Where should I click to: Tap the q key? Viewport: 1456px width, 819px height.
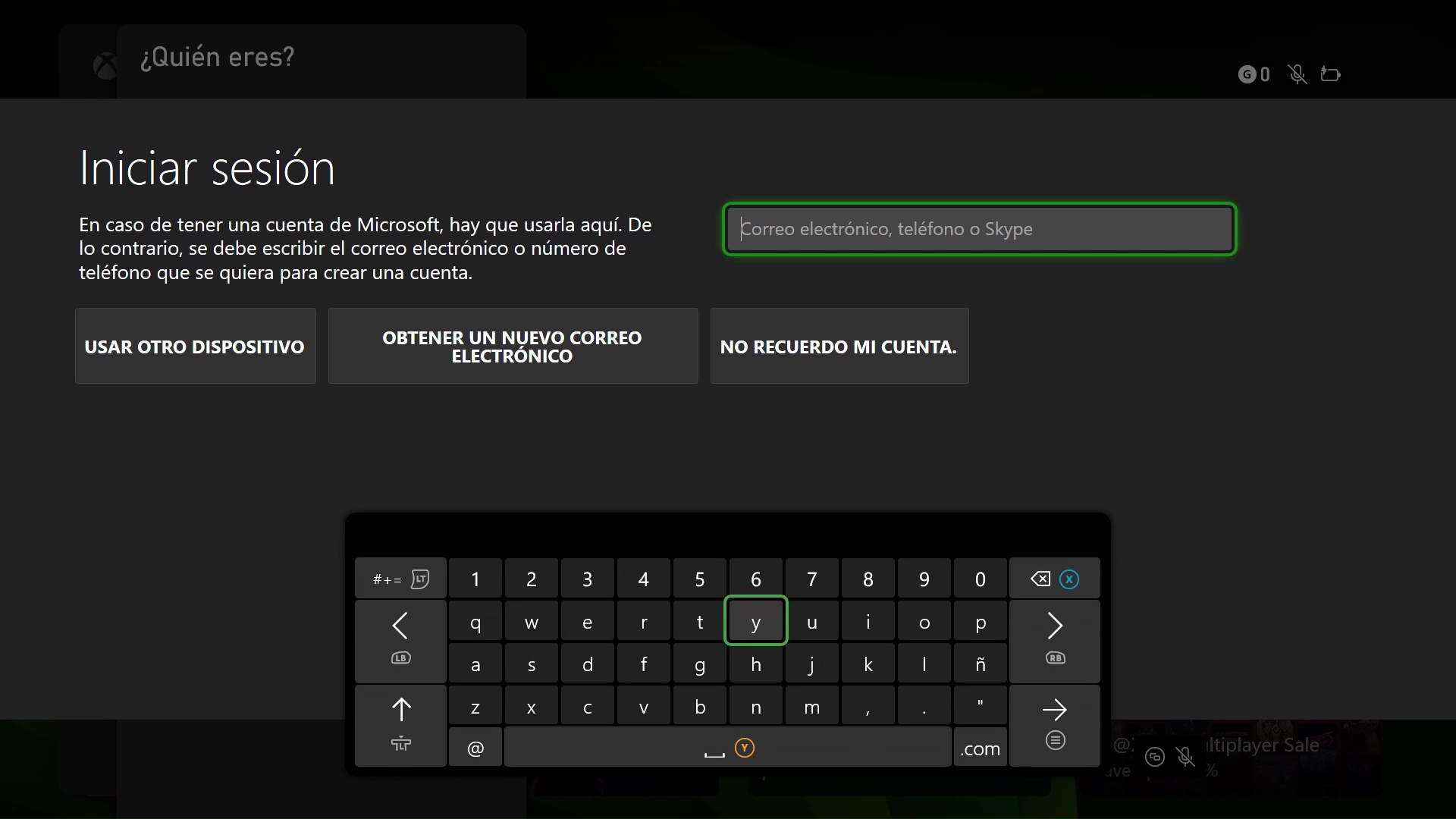click(475, 622)
